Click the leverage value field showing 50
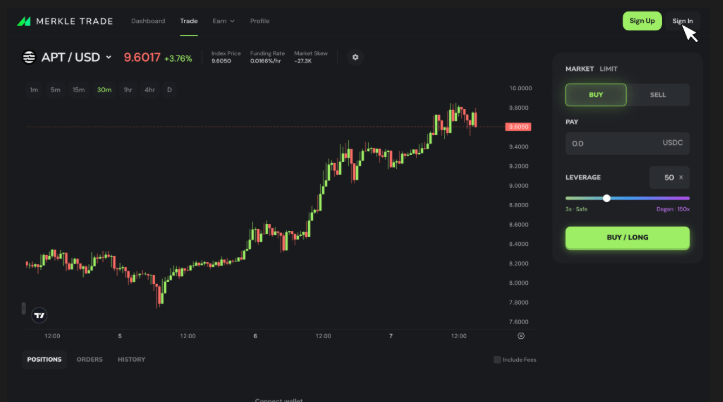Screen dimensions: 723x402 coord(669,177)
